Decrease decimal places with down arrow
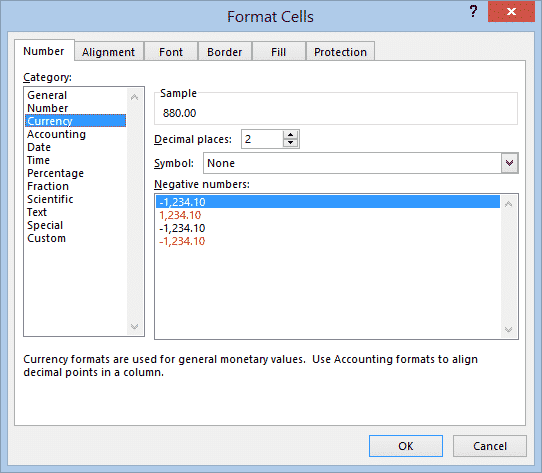Viewport: 542px width, 473px height. (x=290, y=143)
